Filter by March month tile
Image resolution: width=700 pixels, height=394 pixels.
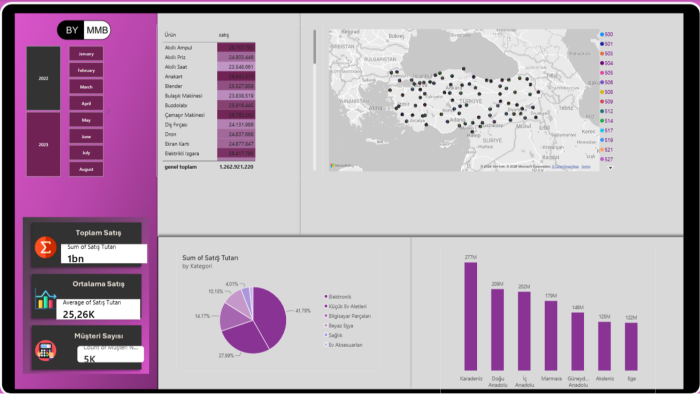[x=86, y=87]
